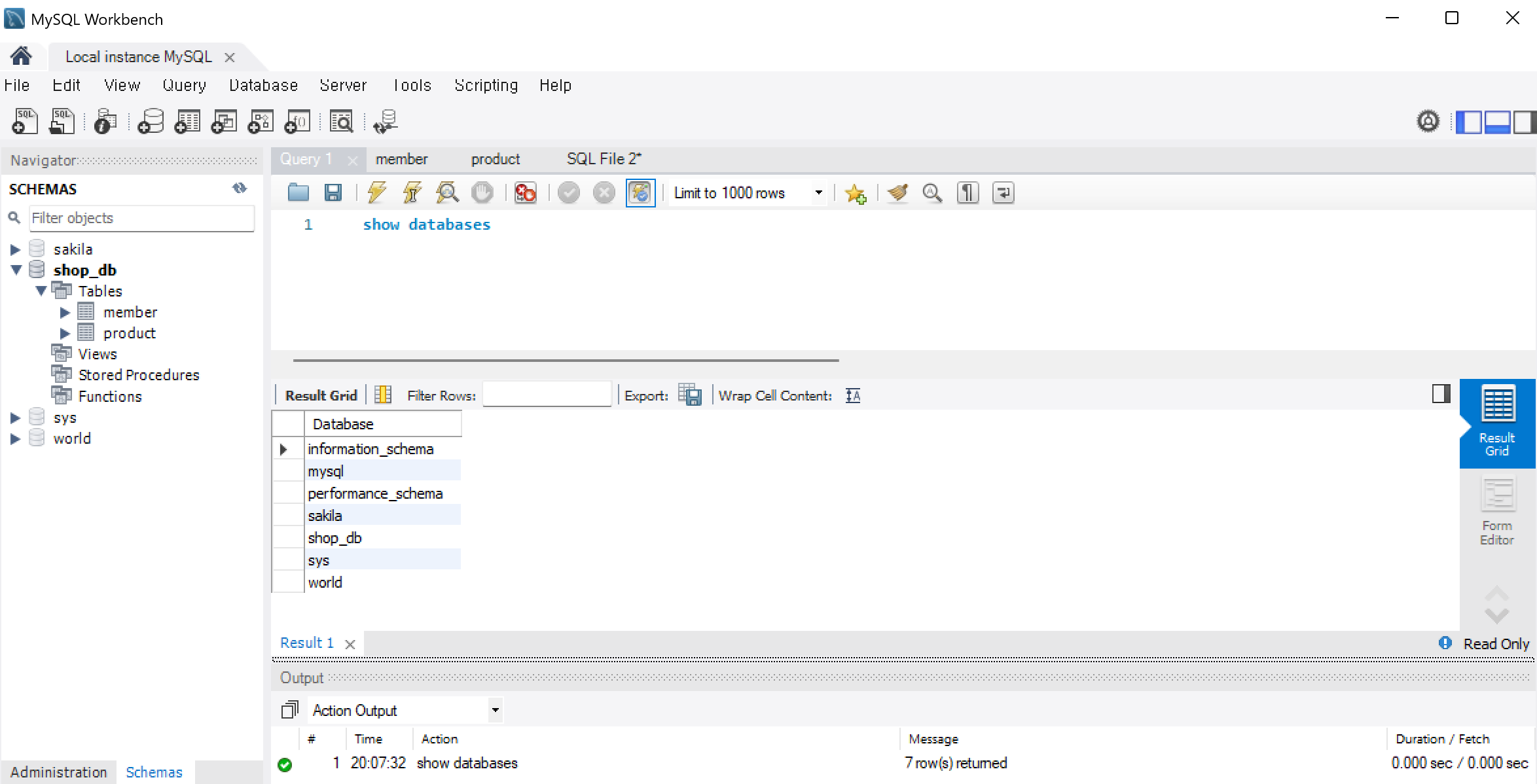
Task: Open the schema inspector icon
Action: 105,122
